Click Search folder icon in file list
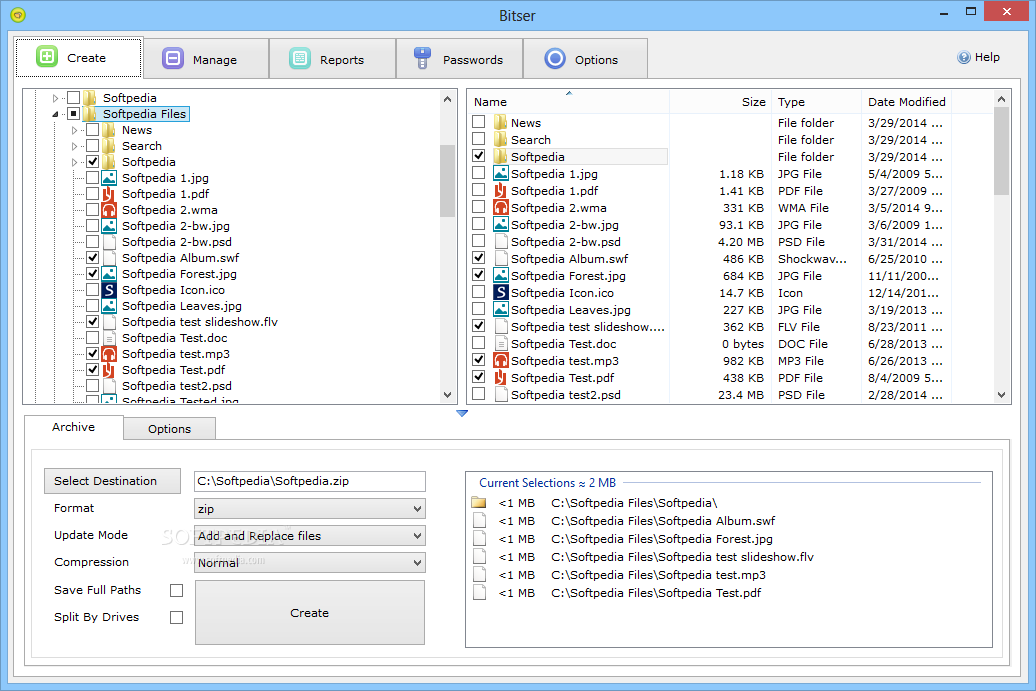The height and width of the screenshot is (691, 1036). (501, 139)
